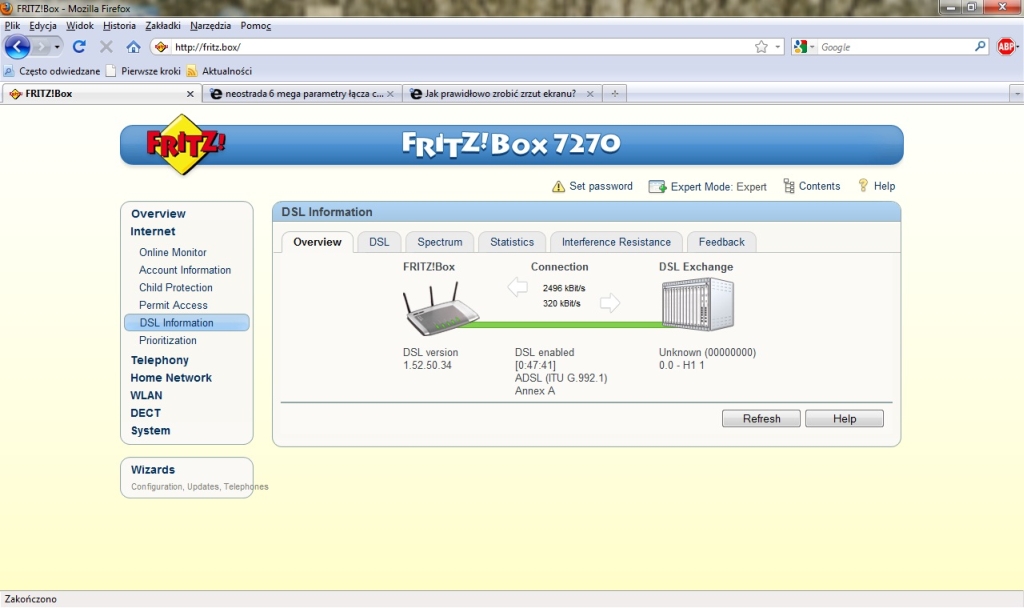The width and height of the screenshot is (1024, 608).
Task: Reload the page with the refresh icon
Action: (79, 46)
